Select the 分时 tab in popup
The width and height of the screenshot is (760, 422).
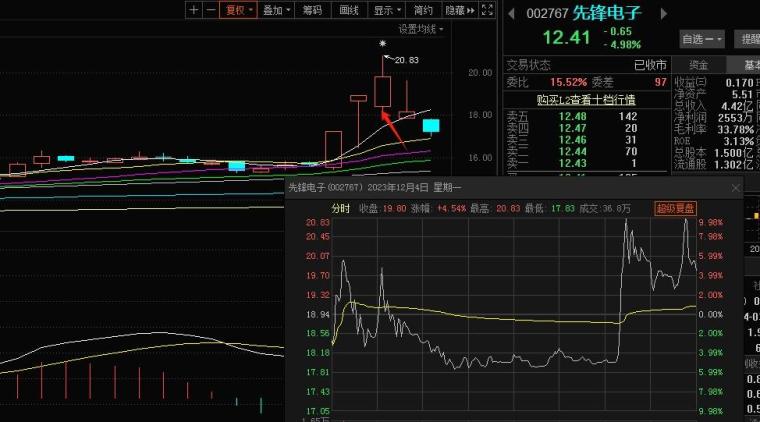(x=341, y=208)
